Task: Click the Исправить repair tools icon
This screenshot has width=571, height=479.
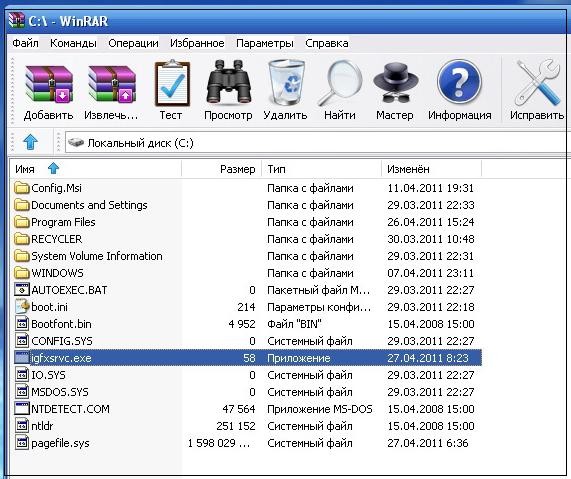Action: [x=538, y=83]
